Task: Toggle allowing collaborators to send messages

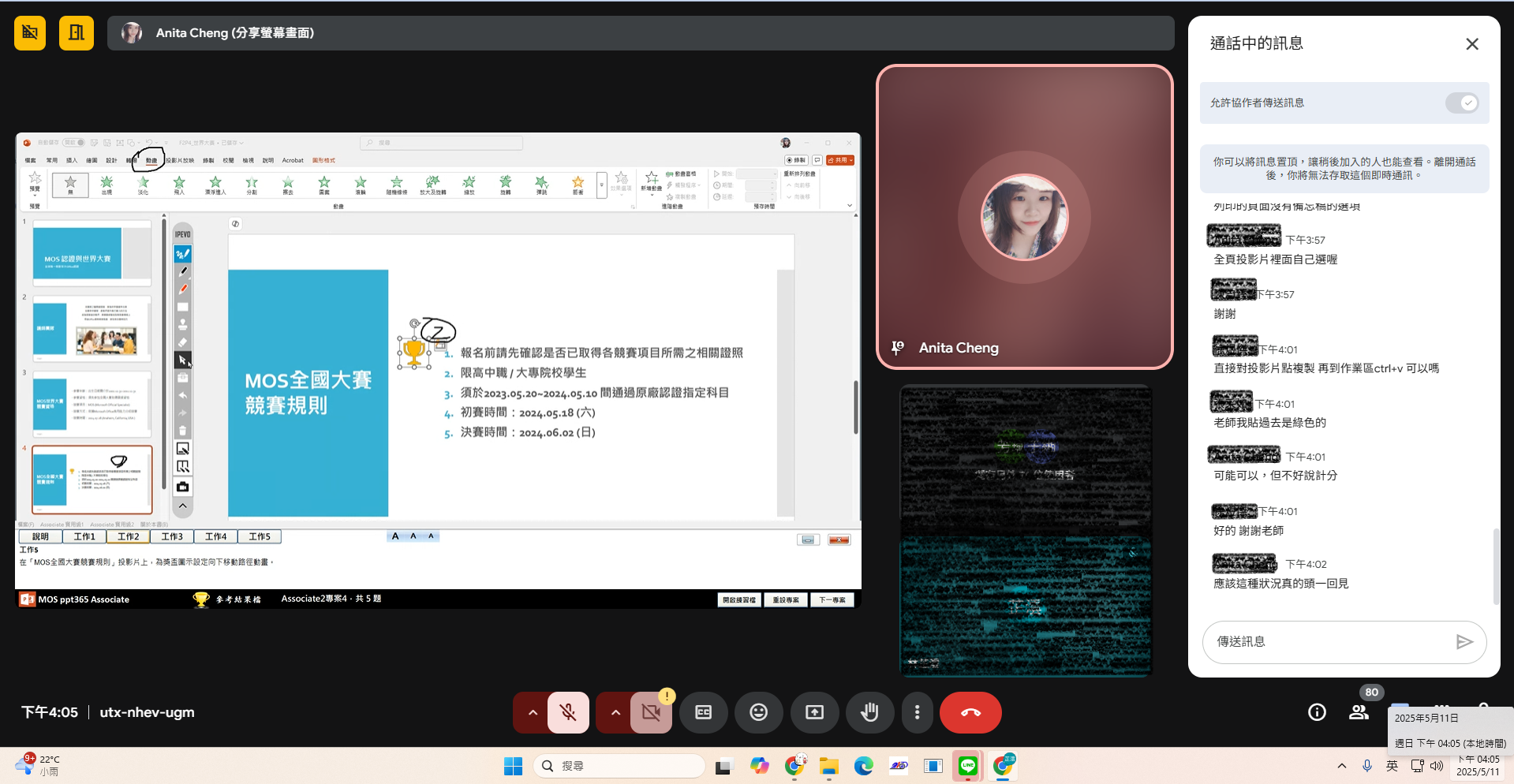Action: coord(1462,103)
